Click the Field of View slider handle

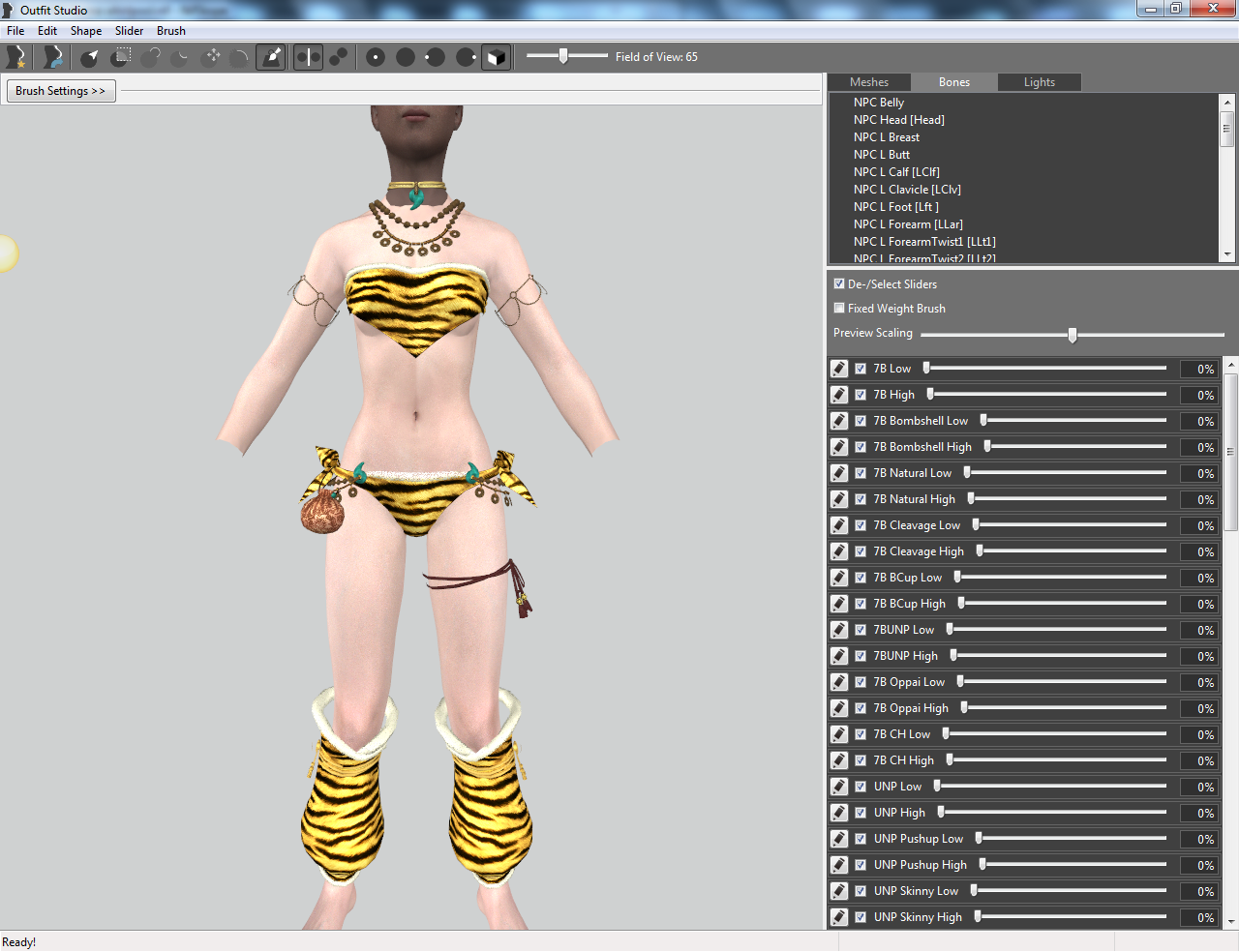point(562,56)
